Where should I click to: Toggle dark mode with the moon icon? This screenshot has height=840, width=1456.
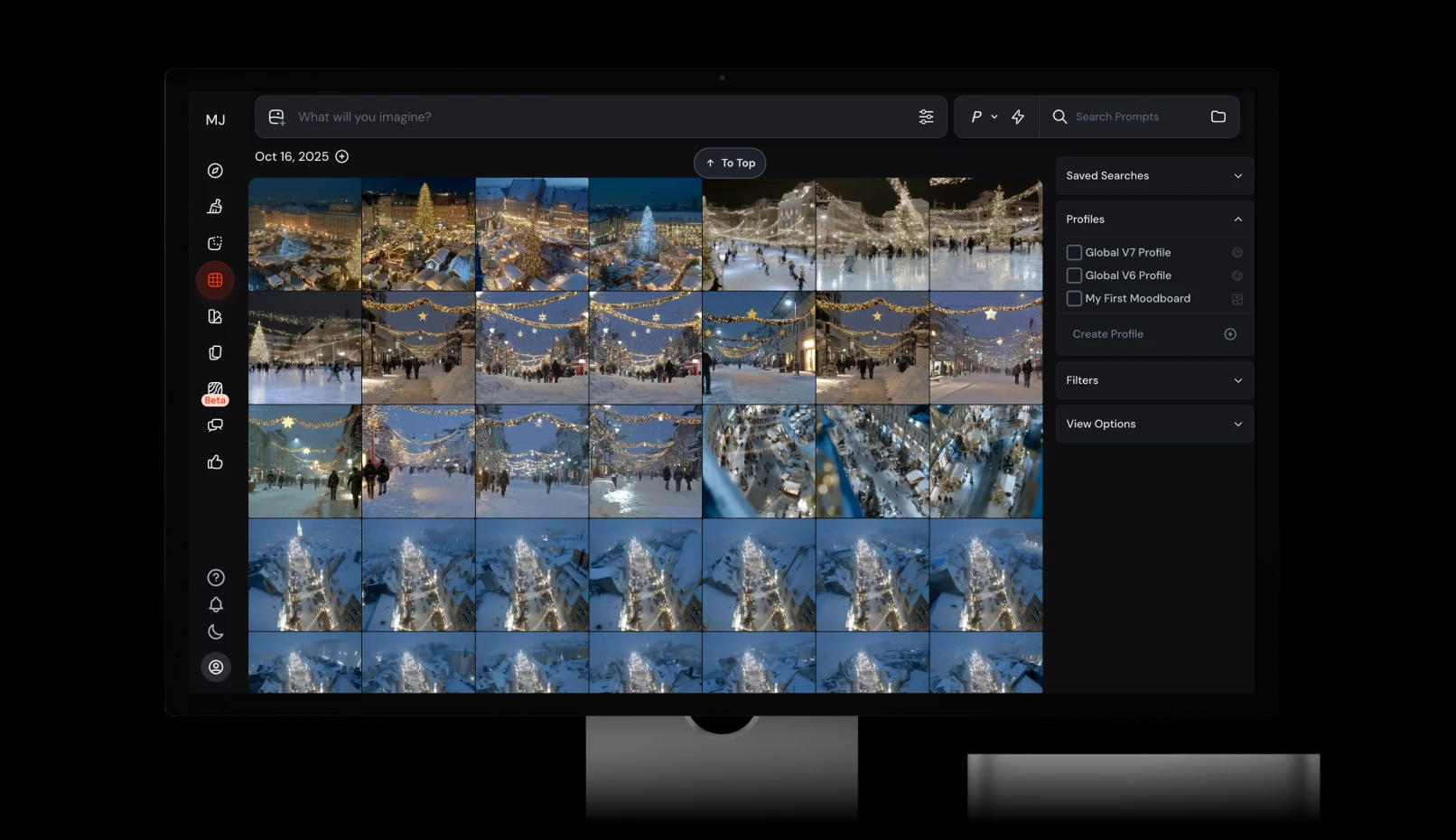tap(216, 632)
